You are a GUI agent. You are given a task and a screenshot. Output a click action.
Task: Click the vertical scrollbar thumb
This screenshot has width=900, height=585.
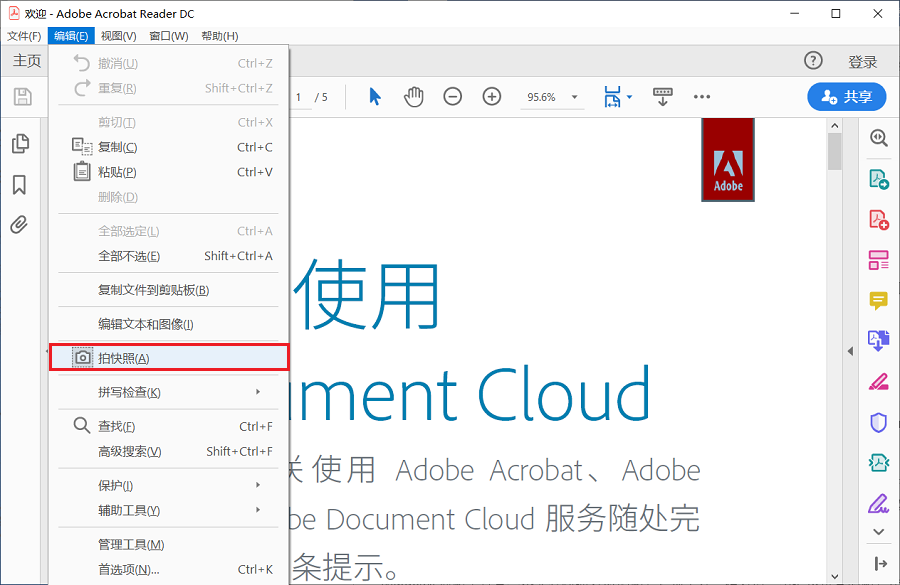click(x=835, y=151)
